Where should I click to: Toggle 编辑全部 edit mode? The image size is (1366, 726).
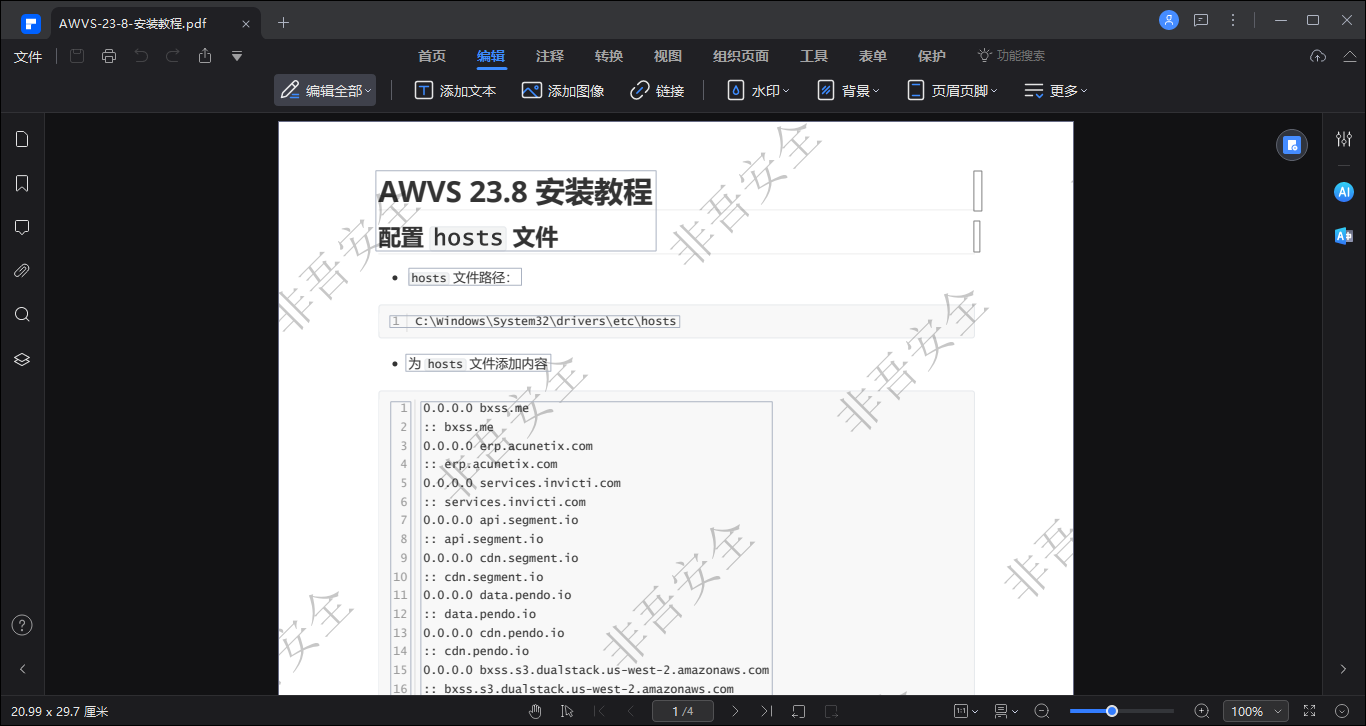click(x=325, y=91)
